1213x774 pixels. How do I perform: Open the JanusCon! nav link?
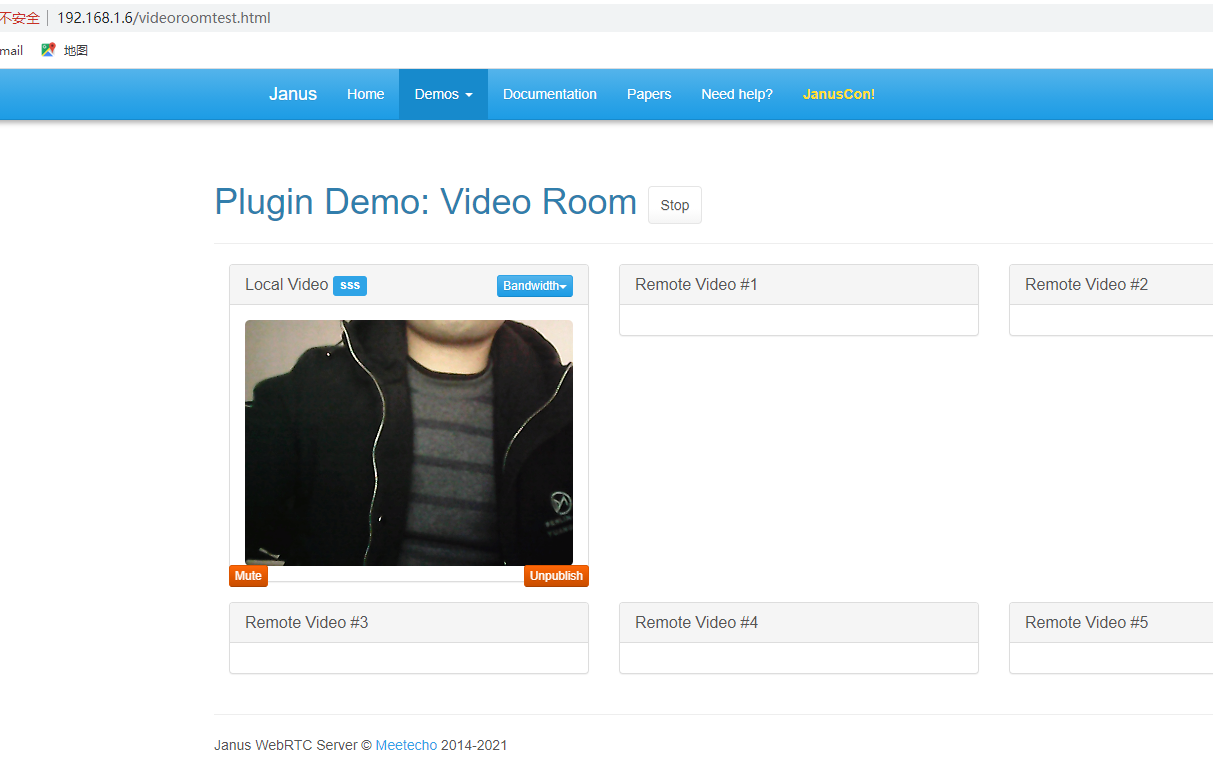point(839,94)
